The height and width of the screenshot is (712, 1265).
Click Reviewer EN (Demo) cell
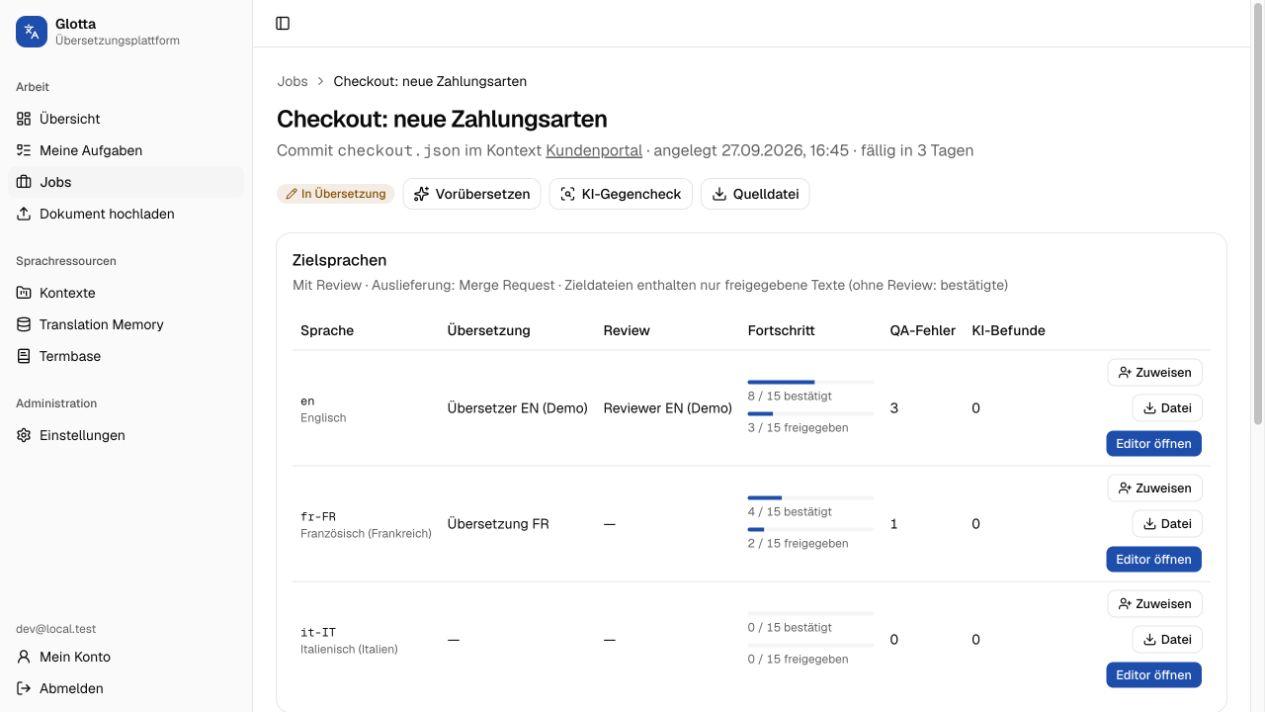click(x=667, y=408)
